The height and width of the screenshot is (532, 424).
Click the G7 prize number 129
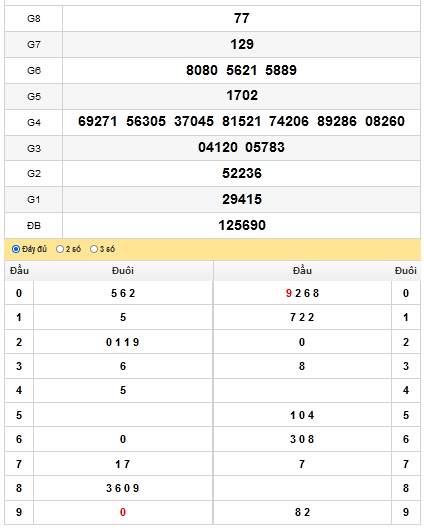(x=242, y=44)
